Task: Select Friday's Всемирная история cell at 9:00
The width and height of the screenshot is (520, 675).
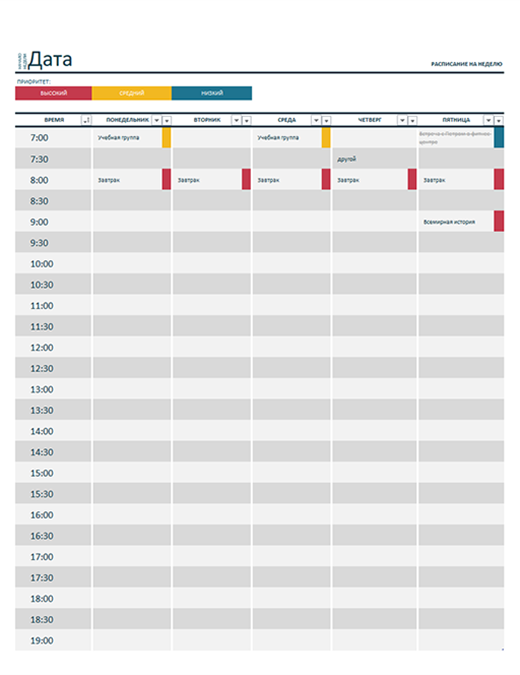Action: point(456,222)
